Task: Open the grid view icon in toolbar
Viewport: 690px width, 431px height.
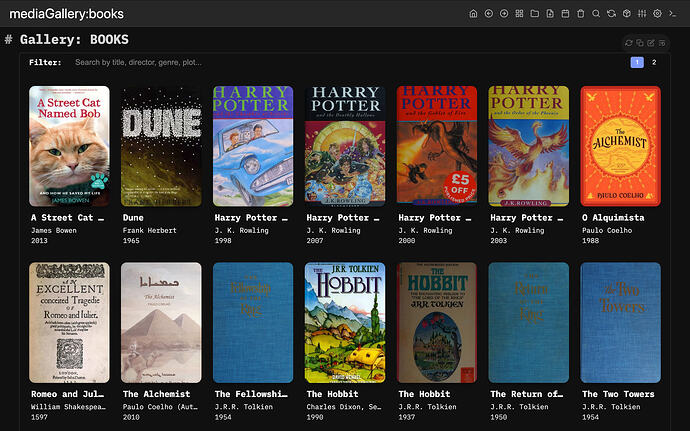Action: pos(520,14)
